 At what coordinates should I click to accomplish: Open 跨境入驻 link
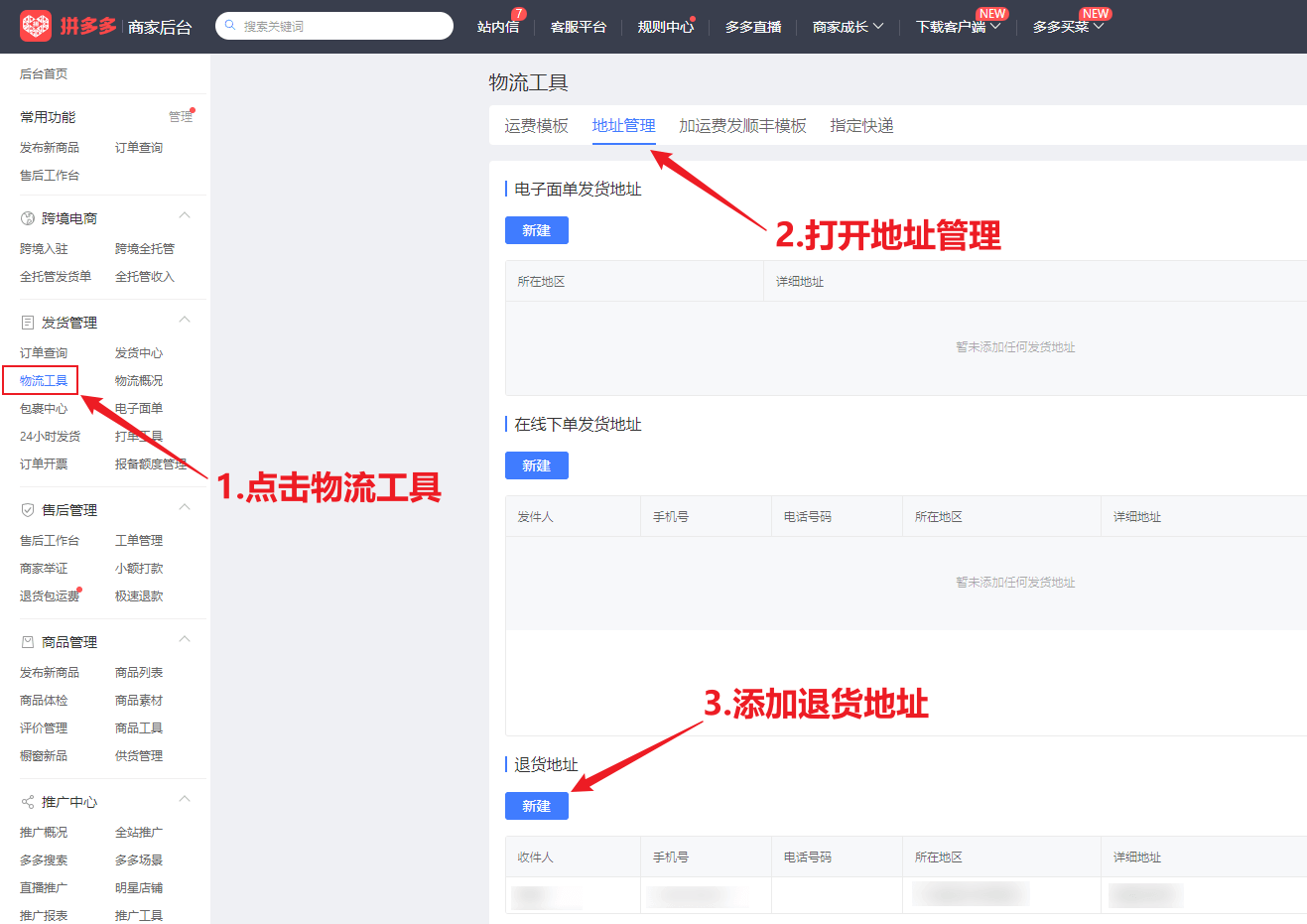pyautogui.click(x=44, y=249)
